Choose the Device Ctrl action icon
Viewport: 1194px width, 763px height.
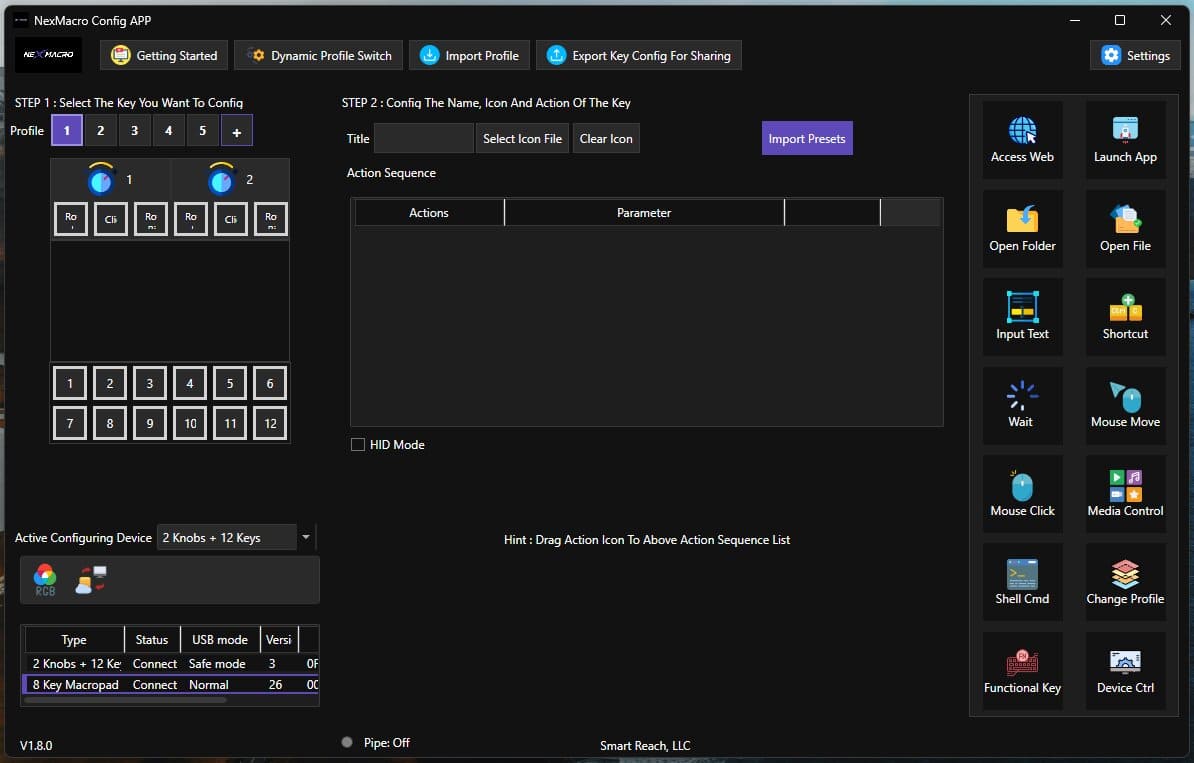point(1125,670)
